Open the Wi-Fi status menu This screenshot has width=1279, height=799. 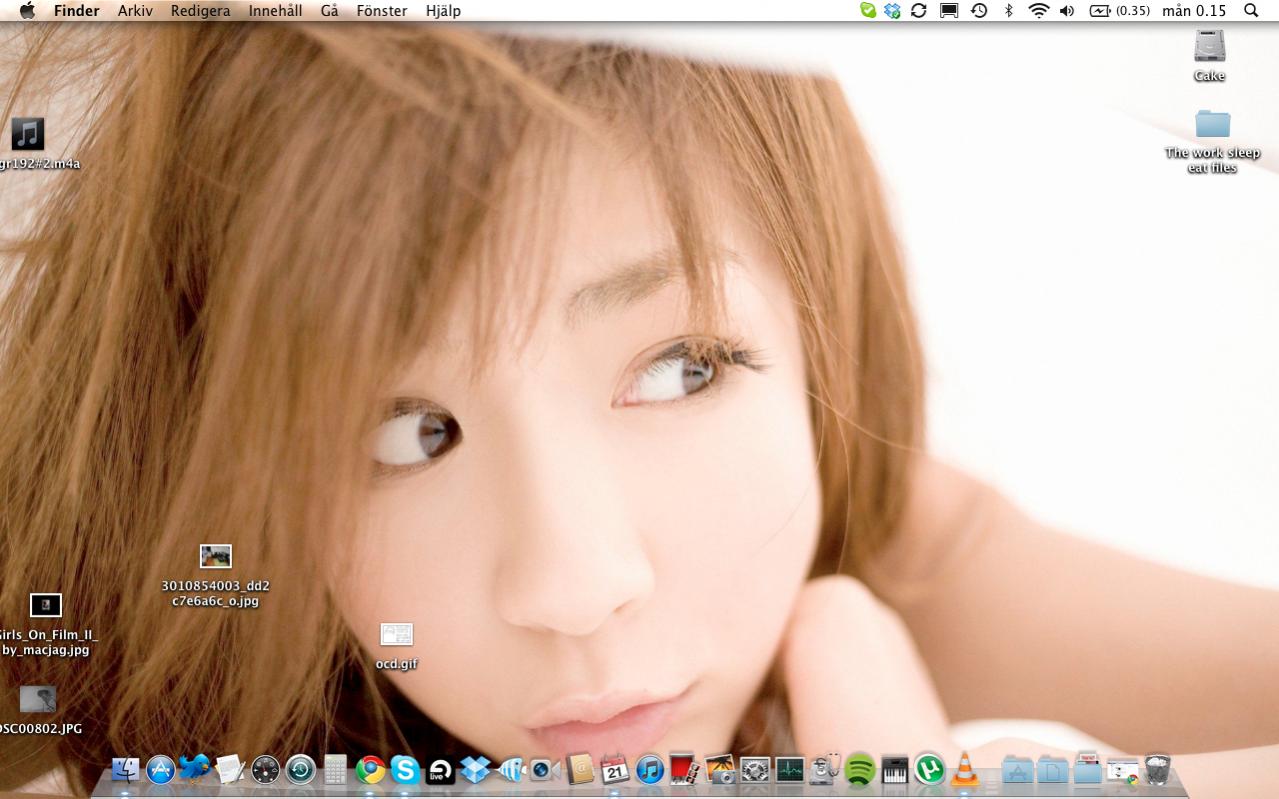(1039, 11)
